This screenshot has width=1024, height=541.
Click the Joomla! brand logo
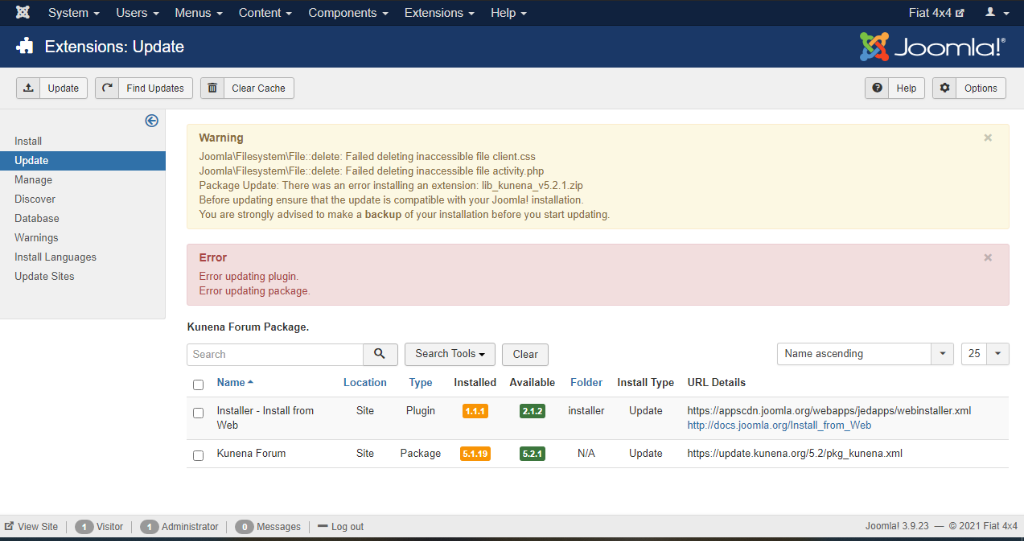(x=933, y=47)
